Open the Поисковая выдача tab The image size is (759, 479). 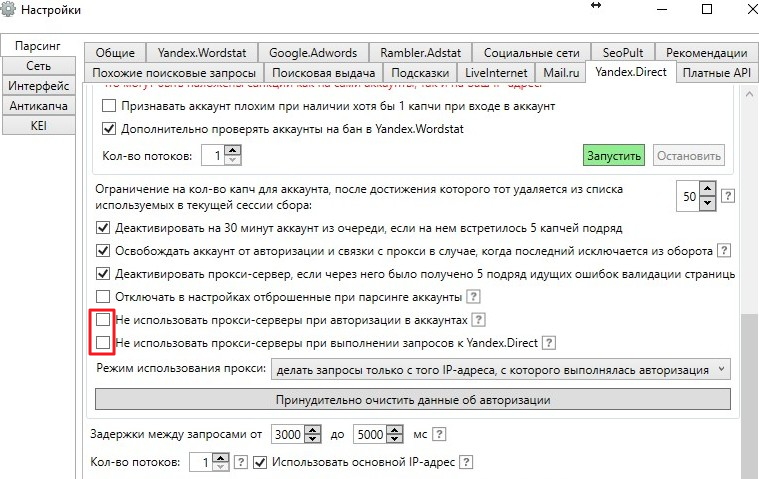323,73
